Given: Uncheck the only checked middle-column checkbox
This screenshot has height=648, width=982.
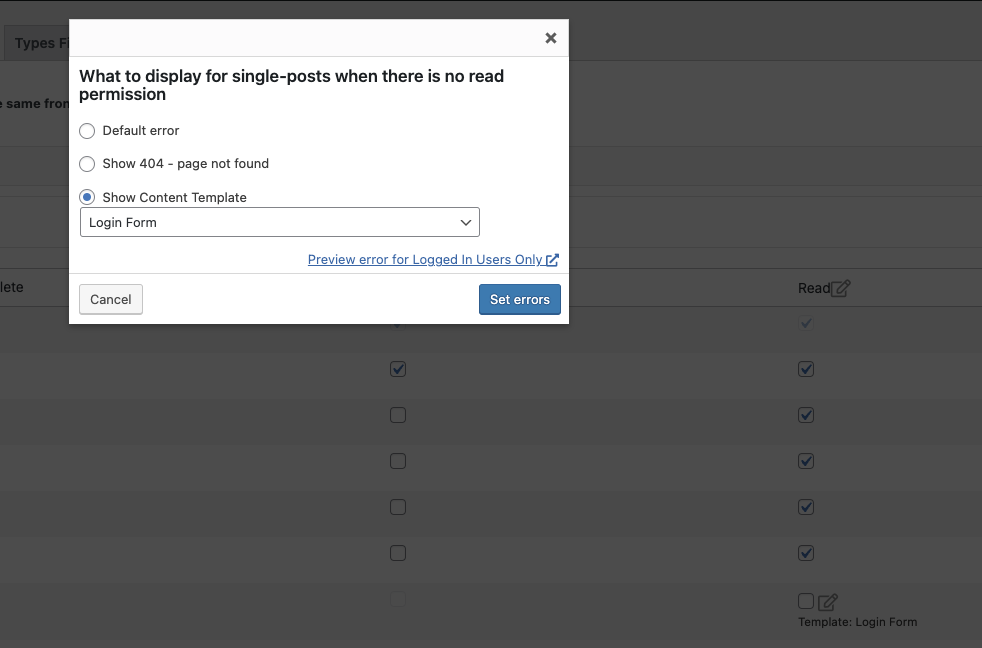Looking at the screenshot, I should click(398, 369).
